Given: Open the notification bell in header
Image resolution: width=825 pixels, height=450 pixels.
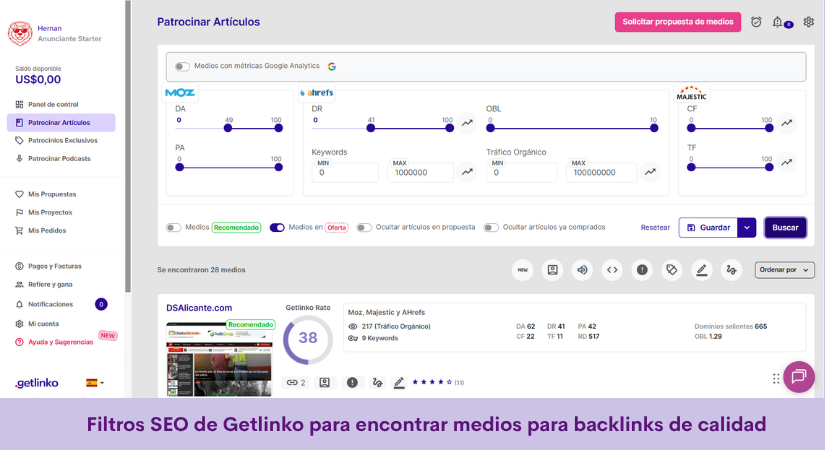Looking at the screenshot, I should click(777, 22).
